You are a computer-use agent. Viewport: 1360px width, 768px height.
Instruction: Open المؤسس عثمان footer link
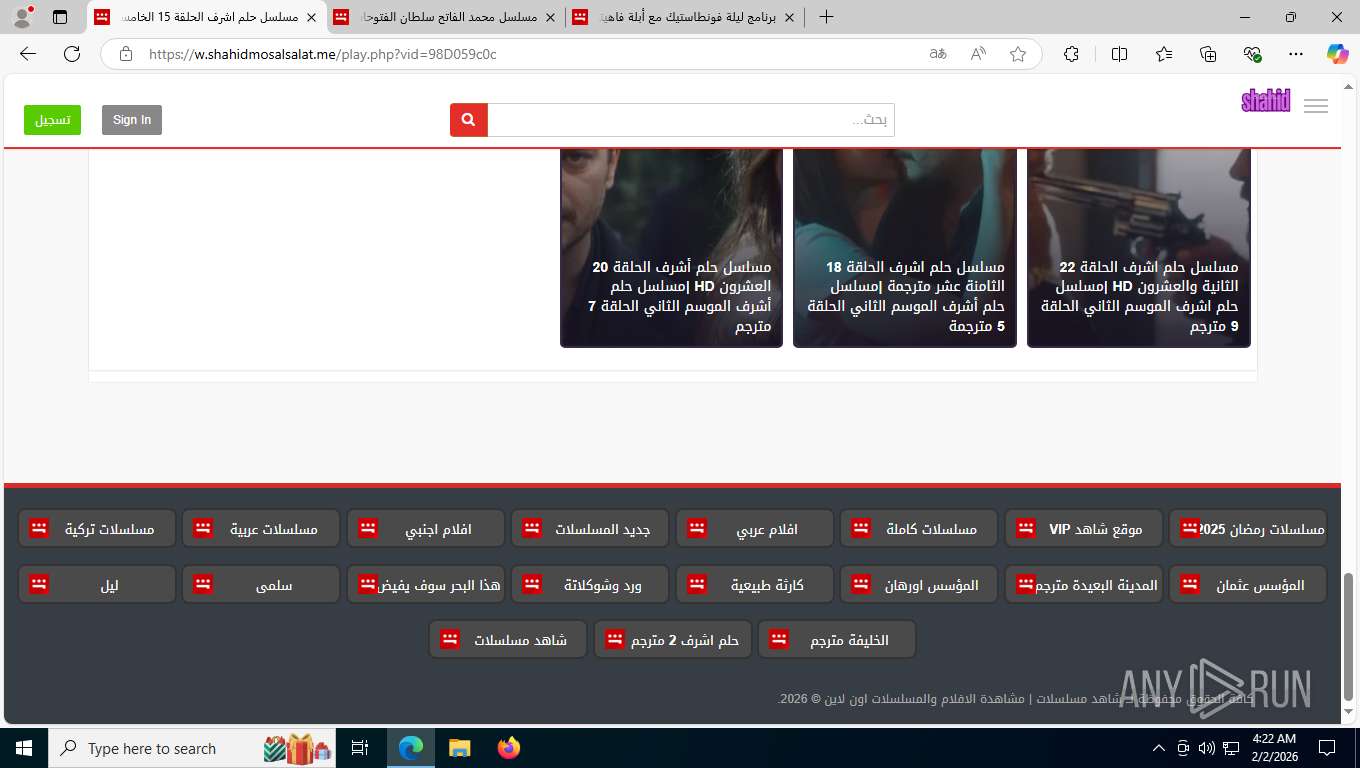click(x=1248, y=584)
